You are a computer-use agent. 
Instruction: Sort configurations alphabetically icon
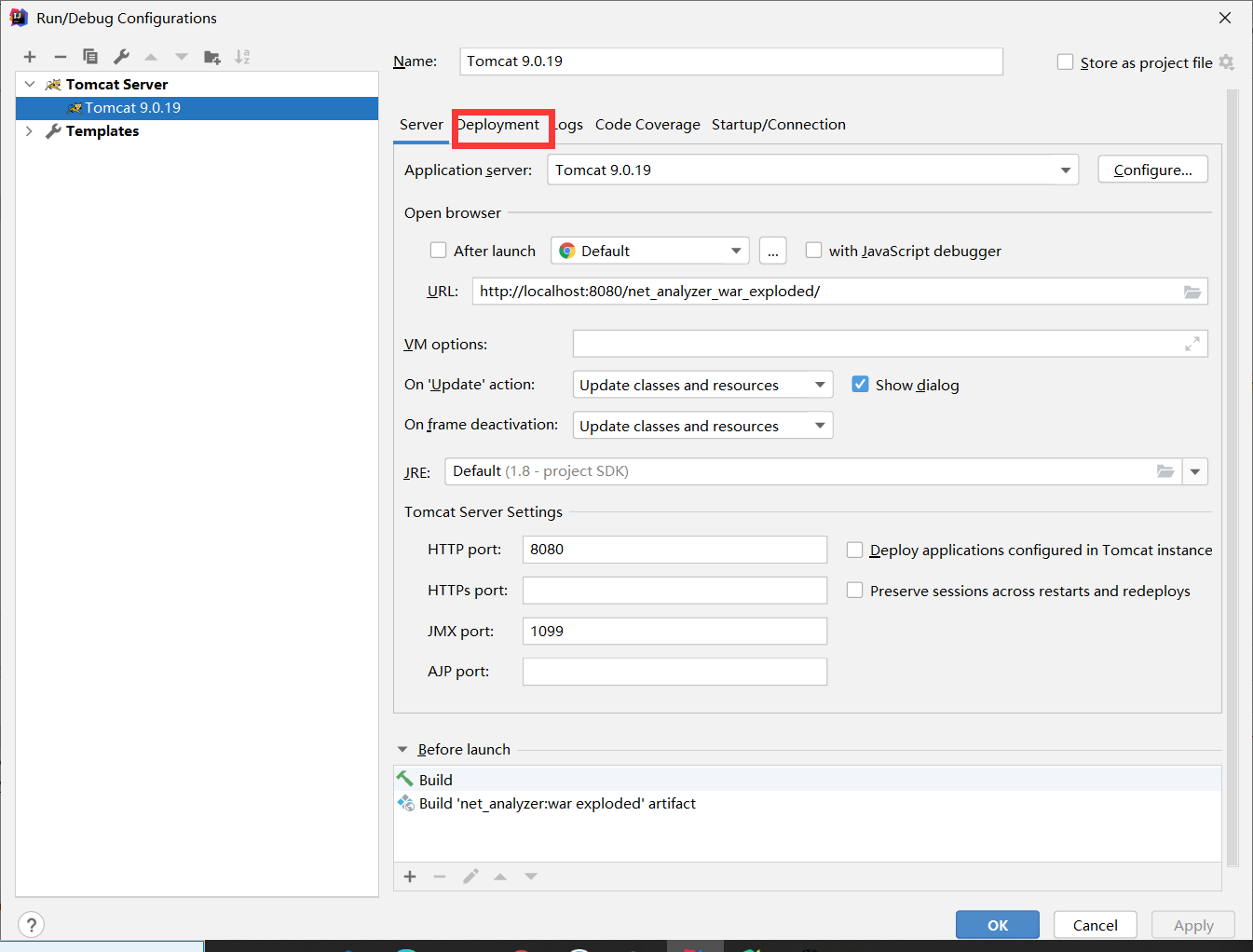(x=242, y=57)
